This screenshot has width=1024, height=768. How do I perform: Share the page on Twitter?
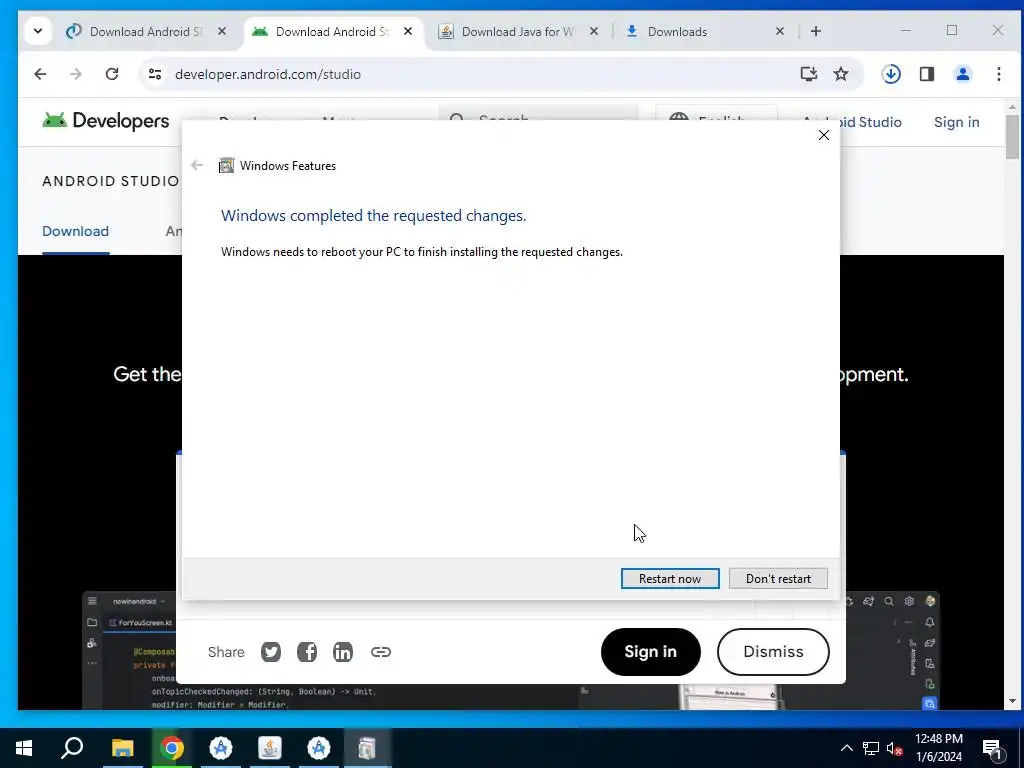(271, 652)
